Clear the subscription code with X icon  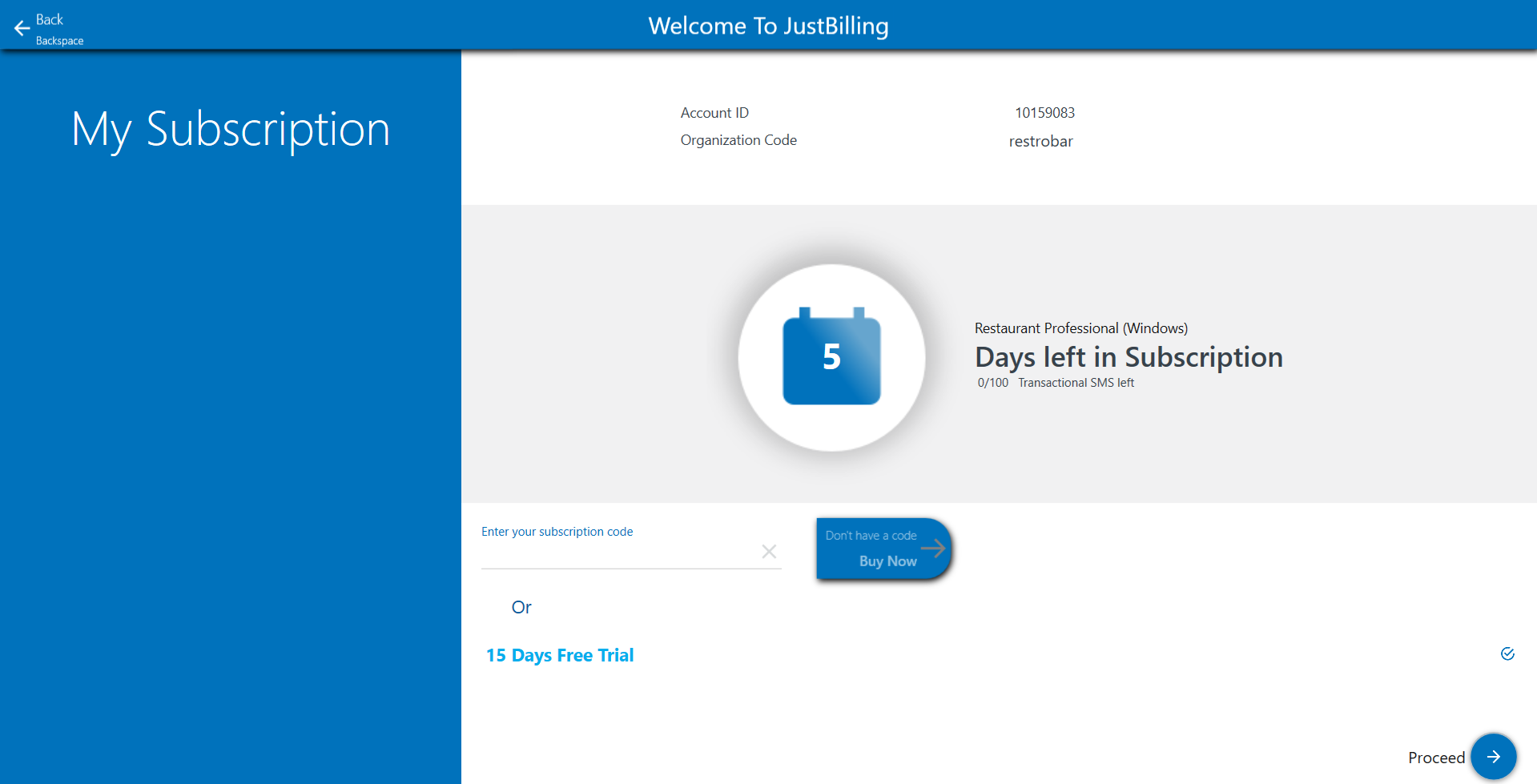click(769, 552)
